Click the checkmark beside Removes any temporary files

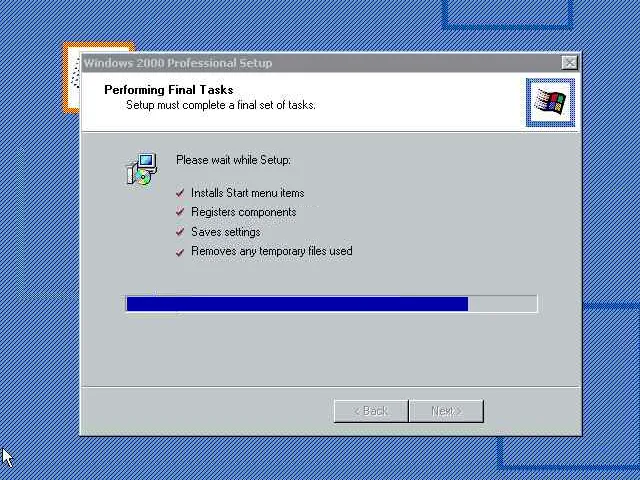pos(180,252)
